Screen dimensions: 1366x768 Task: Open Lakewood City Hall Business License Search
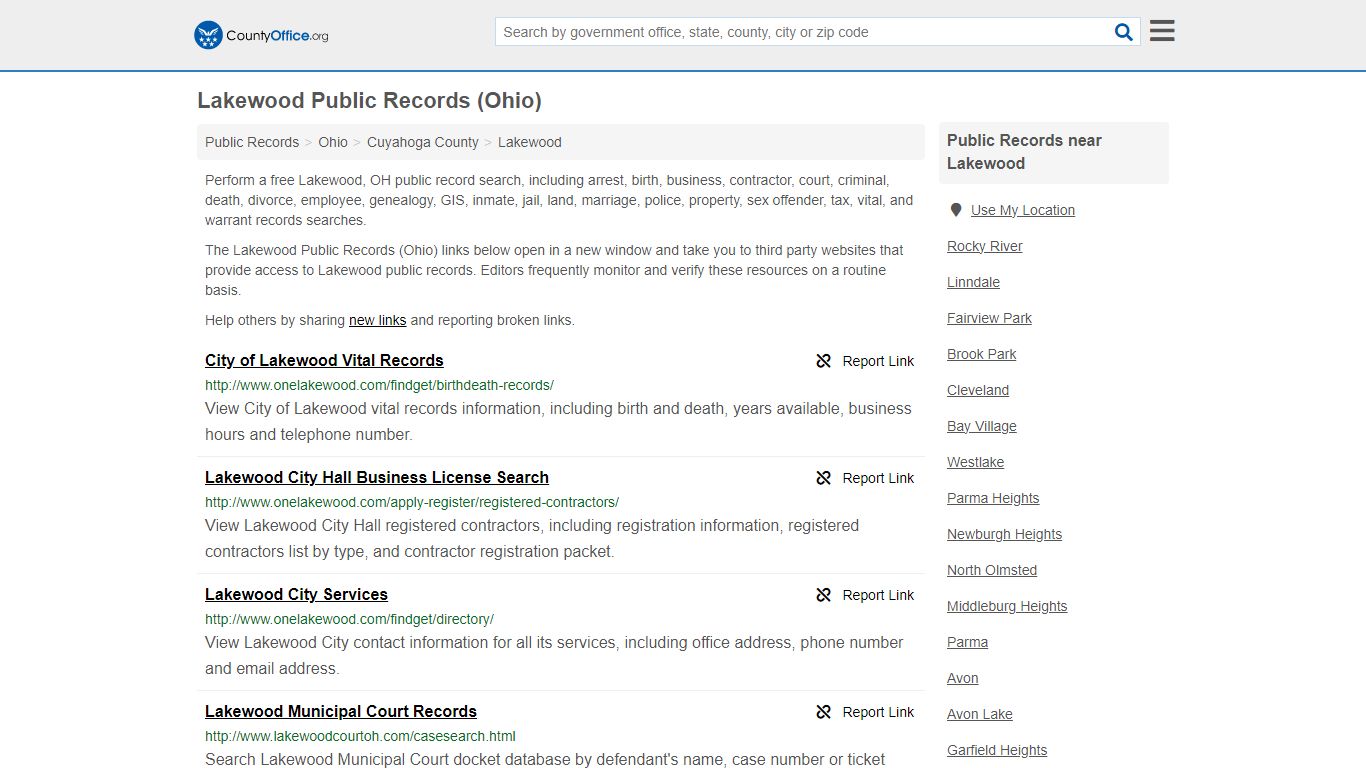pos(377,477)
